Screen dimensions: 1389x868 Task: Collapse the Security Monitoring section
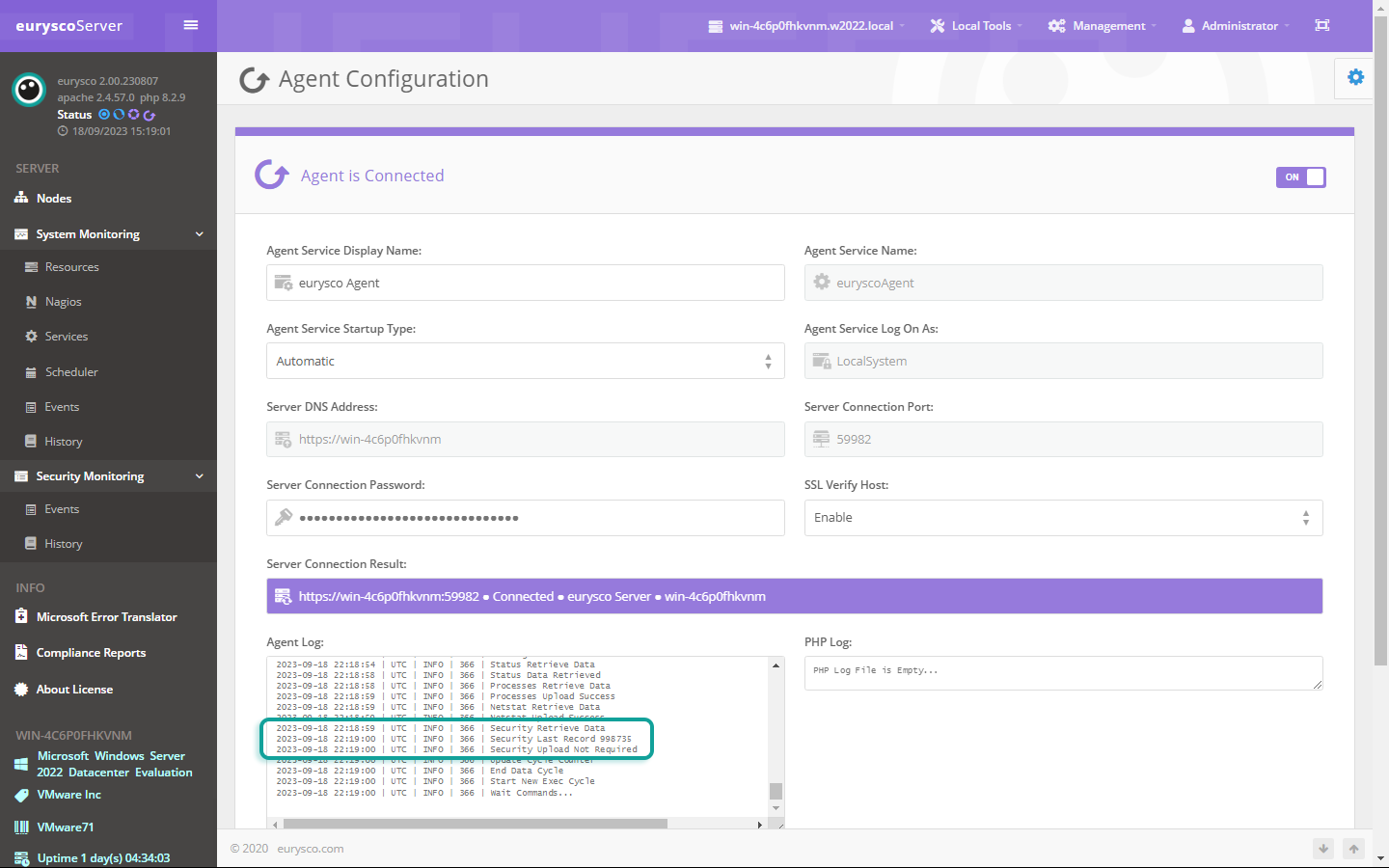click(x=108, y=476)
